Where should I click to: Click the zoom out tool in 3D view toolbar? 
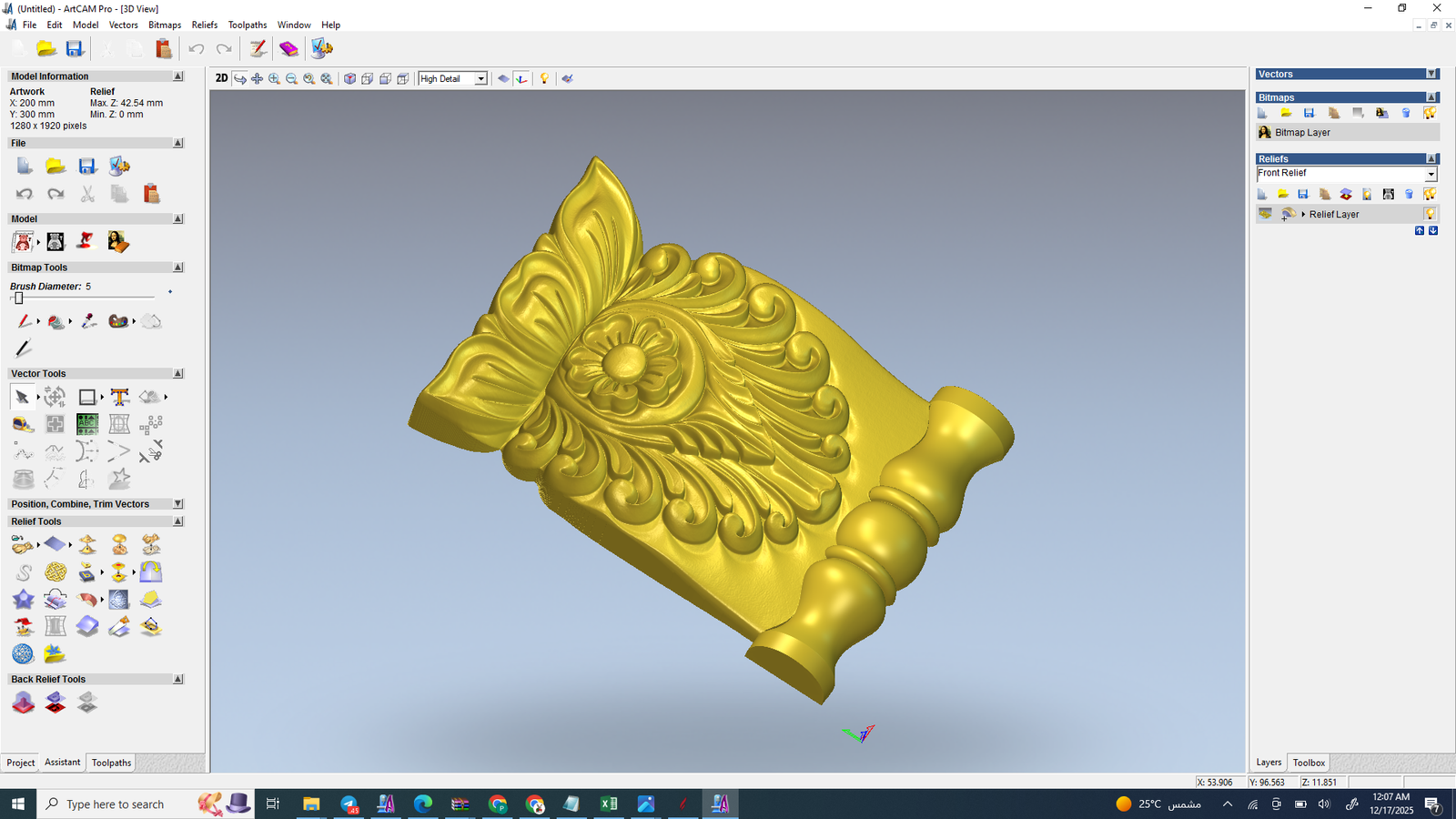[291, 79]
